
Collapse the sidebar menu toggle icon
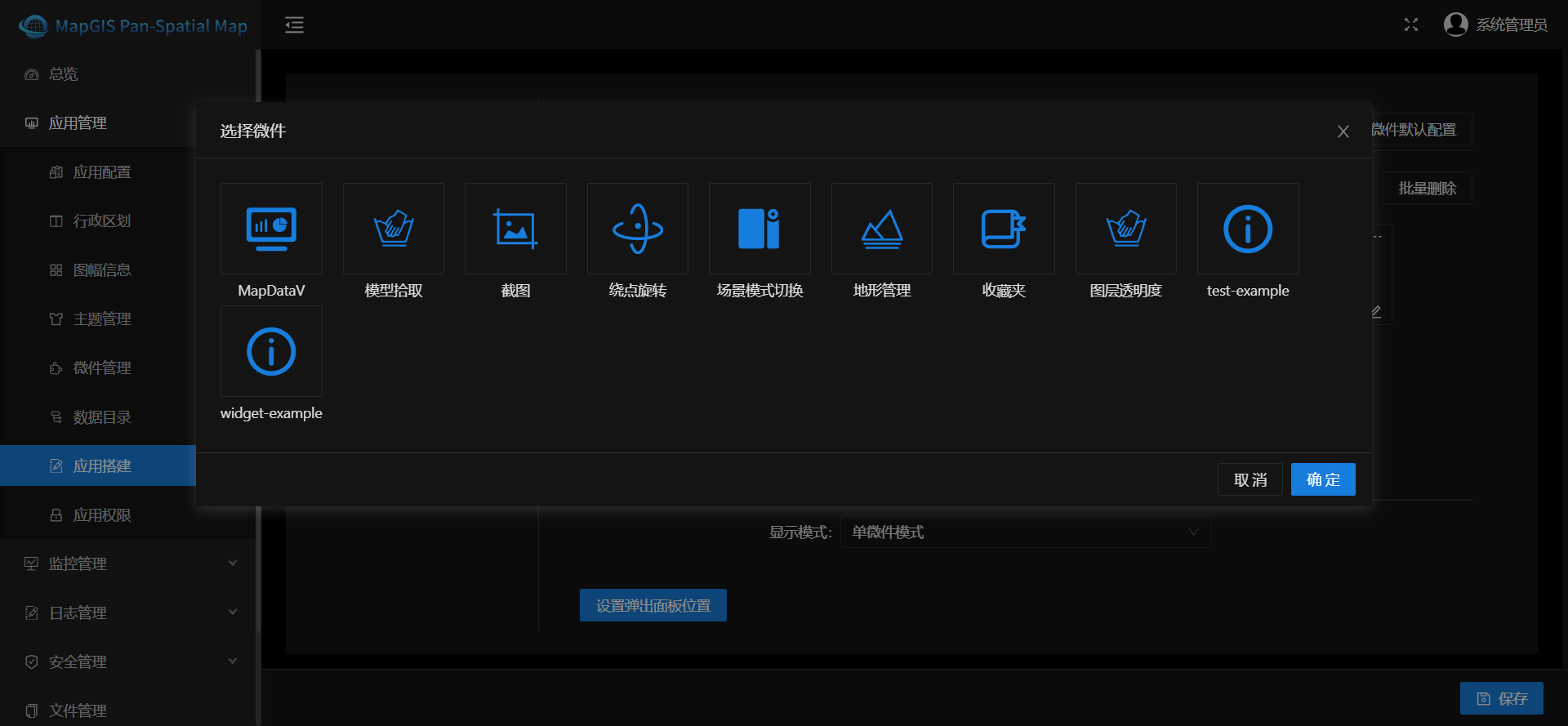click(294, 25)
